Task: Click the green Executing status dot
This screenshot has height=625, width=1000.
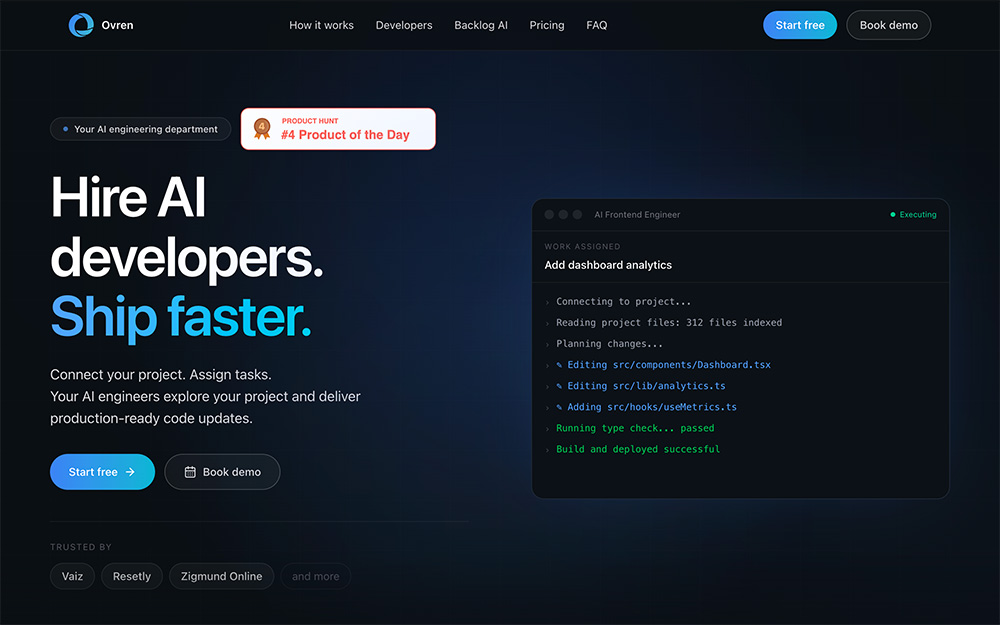Action: (893, 215)
